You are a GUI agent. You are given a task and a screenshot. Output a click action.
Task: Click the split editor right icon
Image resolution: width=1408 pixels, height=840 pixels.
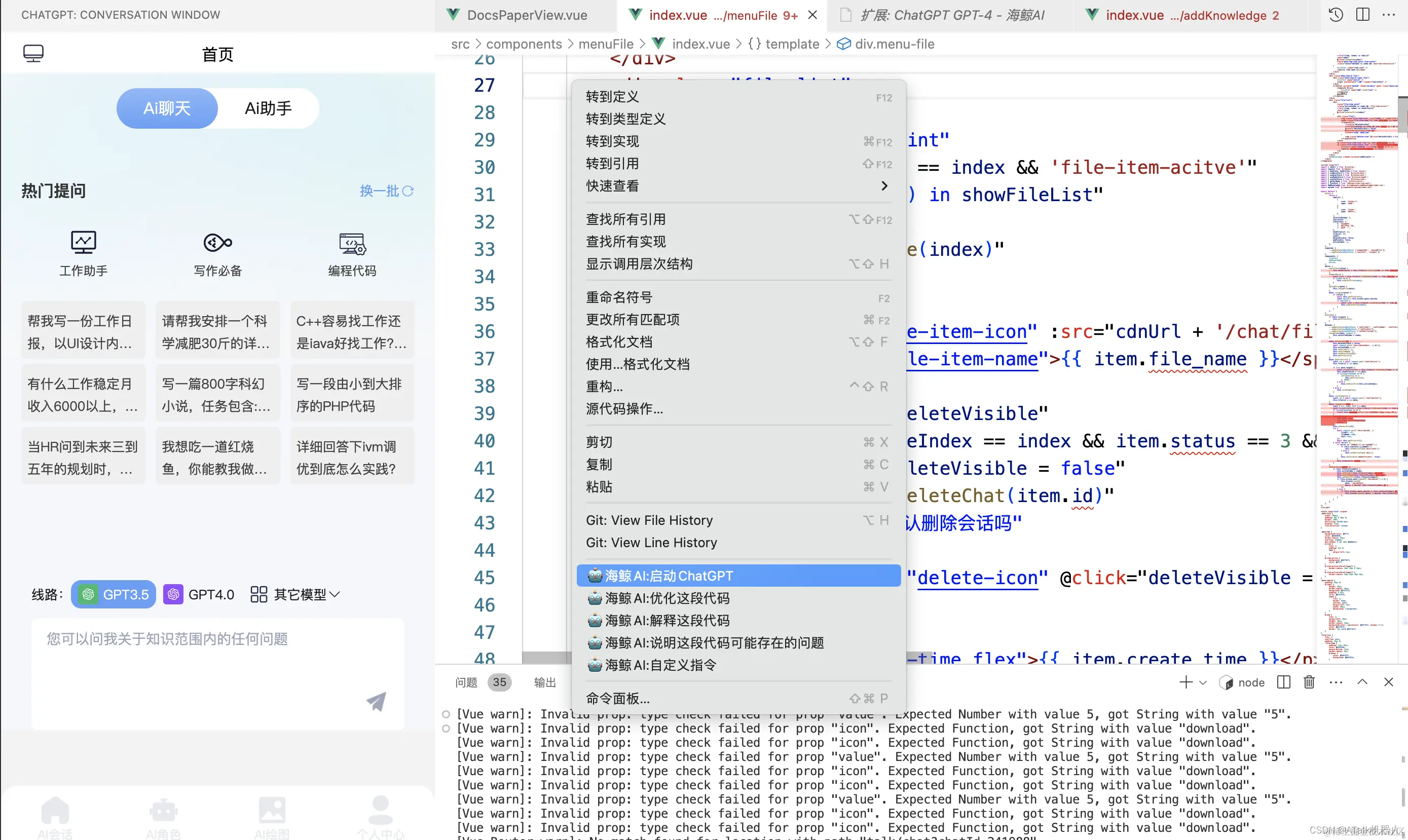tap(1363, 15)
